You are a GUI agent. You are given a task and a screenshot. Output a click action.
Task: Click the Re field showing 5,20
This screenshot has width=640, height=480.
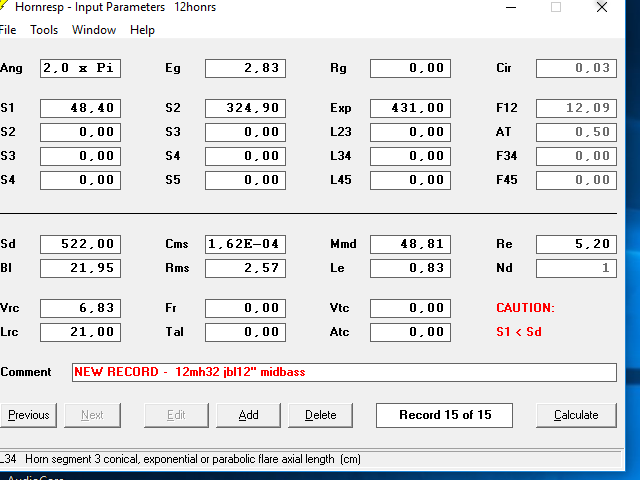pyautogui.click(x=576, y=244)
